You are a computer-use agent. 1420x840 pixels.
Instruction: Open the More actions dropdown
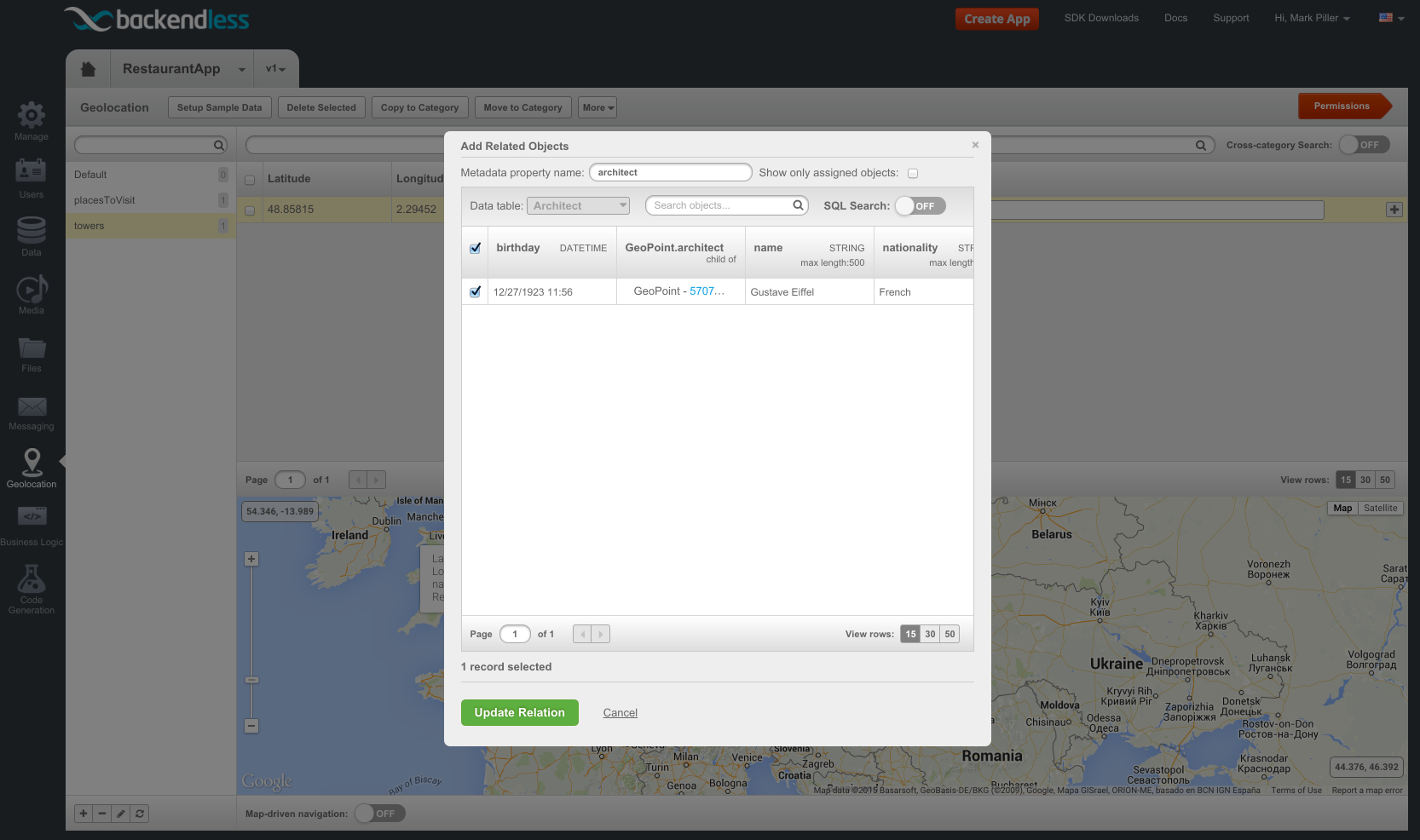(597, 107)
